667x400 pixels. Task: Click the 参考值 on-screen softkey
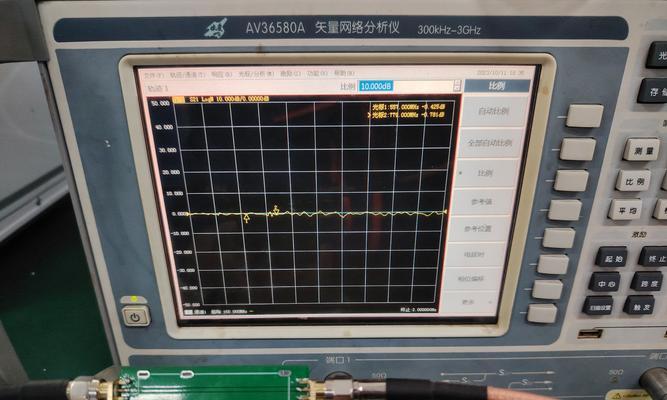click(x=482, y=201)
